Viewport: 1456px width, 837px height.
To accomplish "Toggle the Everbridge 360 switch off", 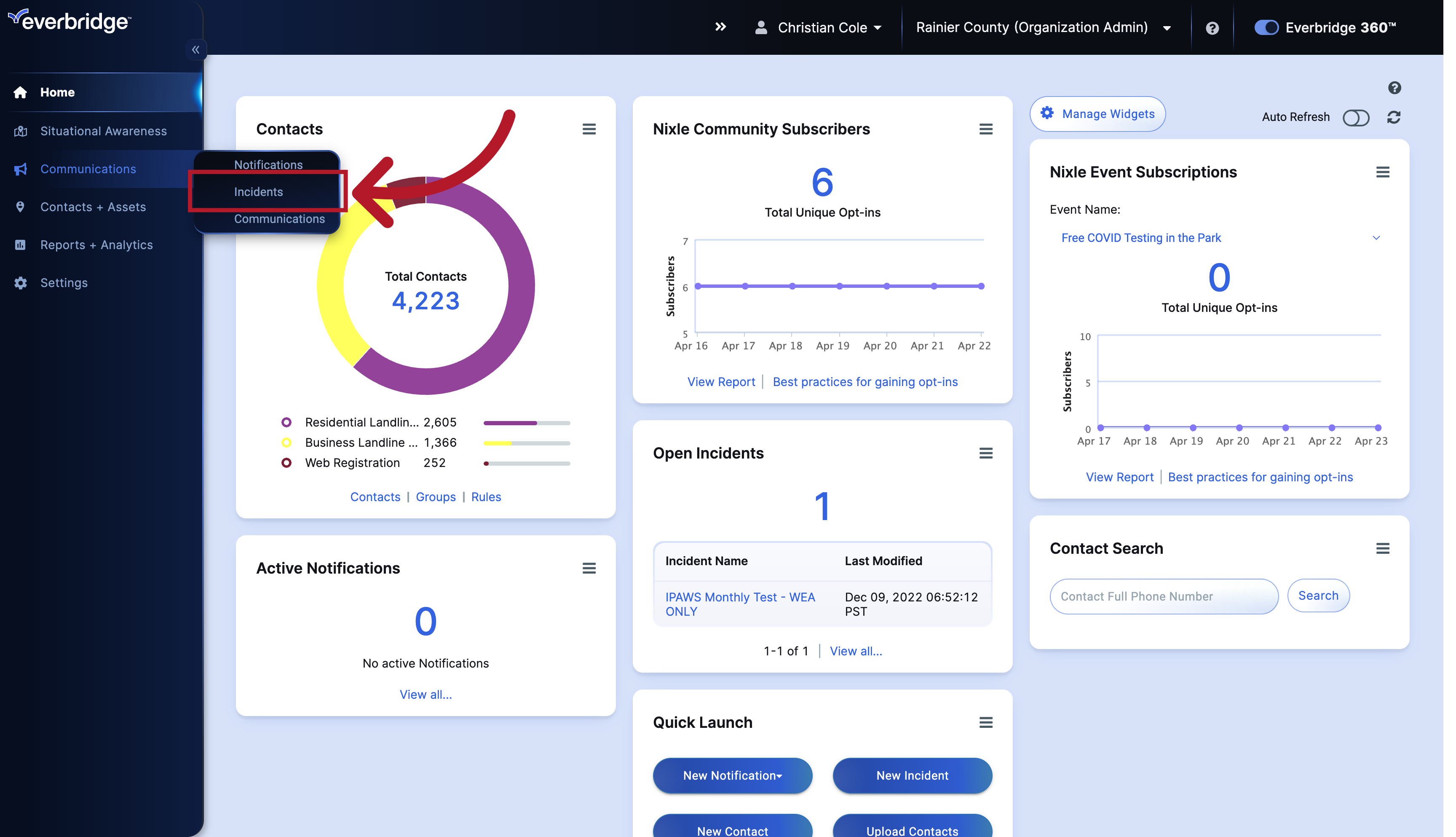I will coord(1266,27).
